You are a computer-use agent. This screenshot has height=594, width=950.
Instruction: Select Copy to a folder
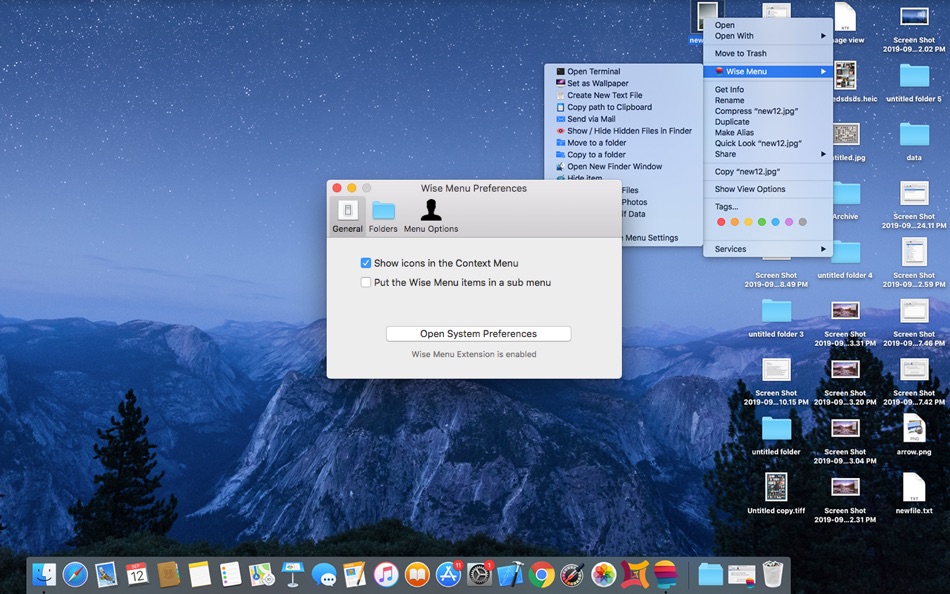point(623,155)
